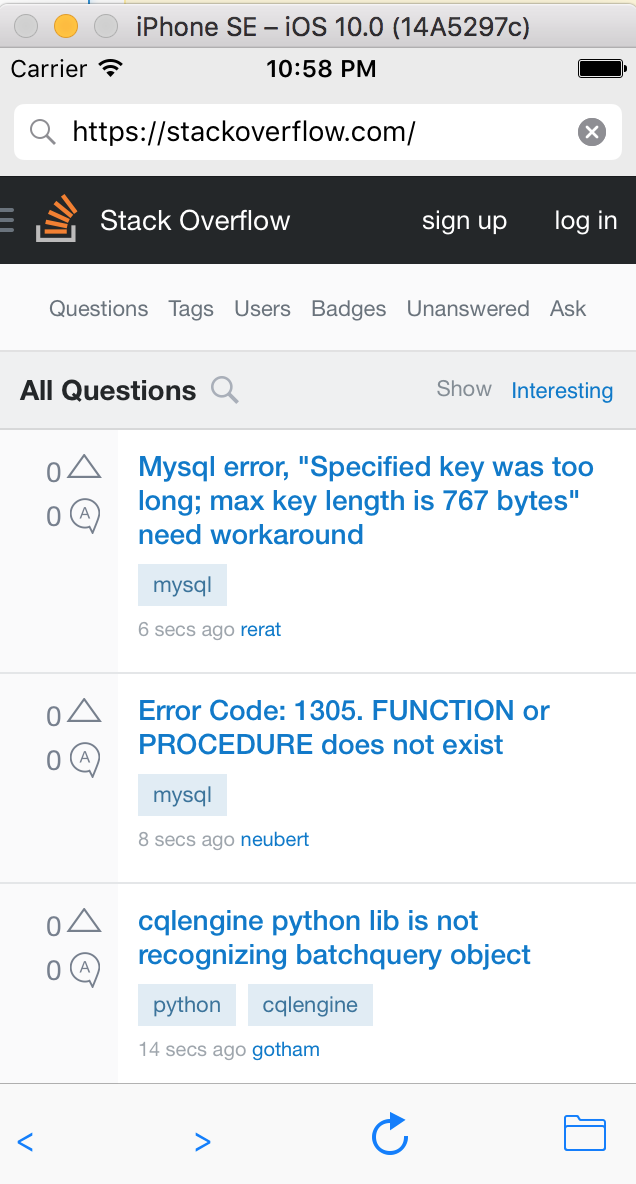This screenshot has width=636, height=1184.
Task: Upvote the Mysql error question
Action: pyautogui.click(x=84, y=468)
